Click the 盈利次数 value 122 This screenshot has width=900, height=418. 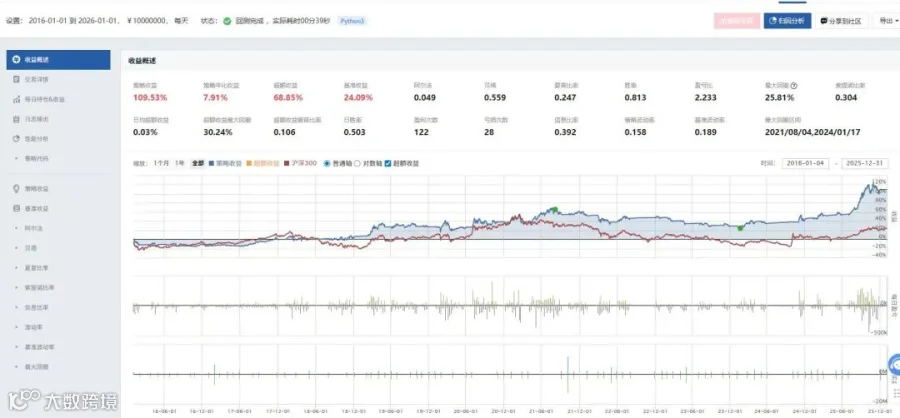(x=422, y=132)
